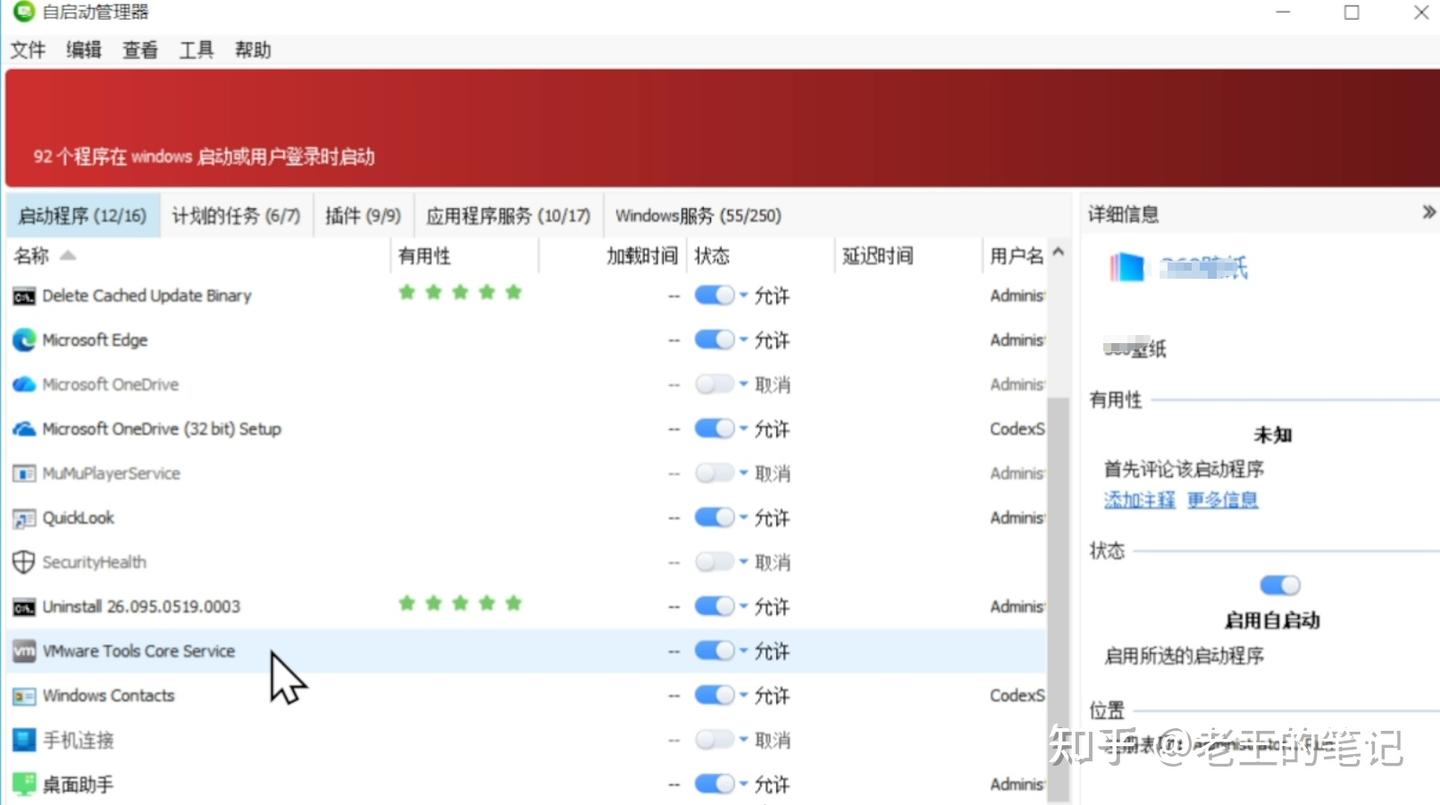Screen dimensions: 1440x805
Task: Click the list's vertical scrollbar thumb
Action: pyautogui.click(x=1058, y=600)
